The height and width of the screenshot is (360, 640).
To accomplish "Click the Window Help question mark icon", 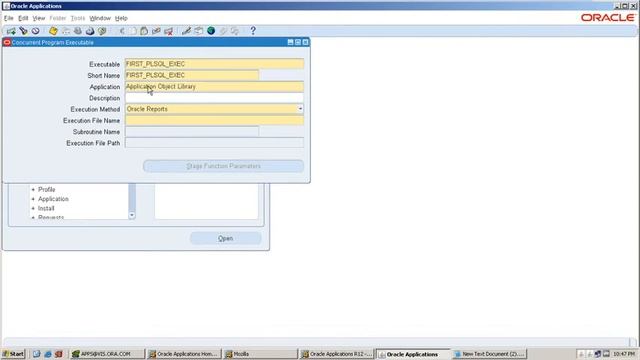I will (253, 31).
